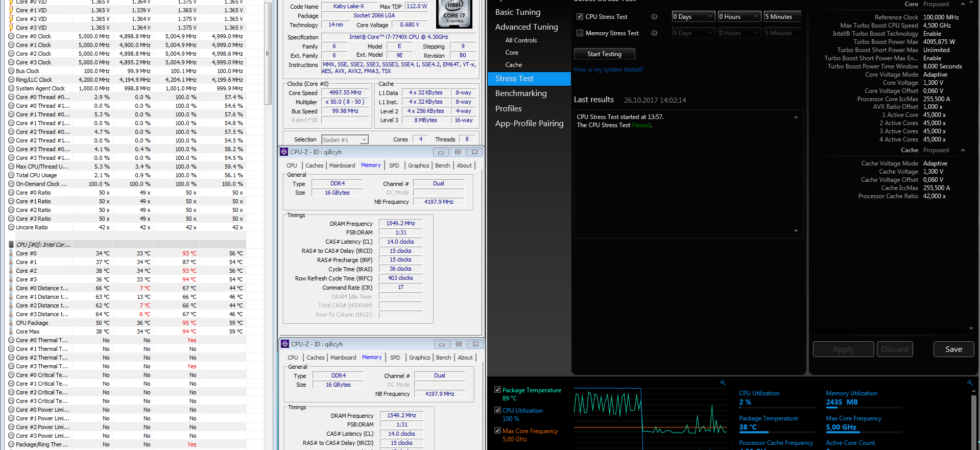Click icon beside Core #3 Power Limi... row
980x450 pixels.
[11, 436]
